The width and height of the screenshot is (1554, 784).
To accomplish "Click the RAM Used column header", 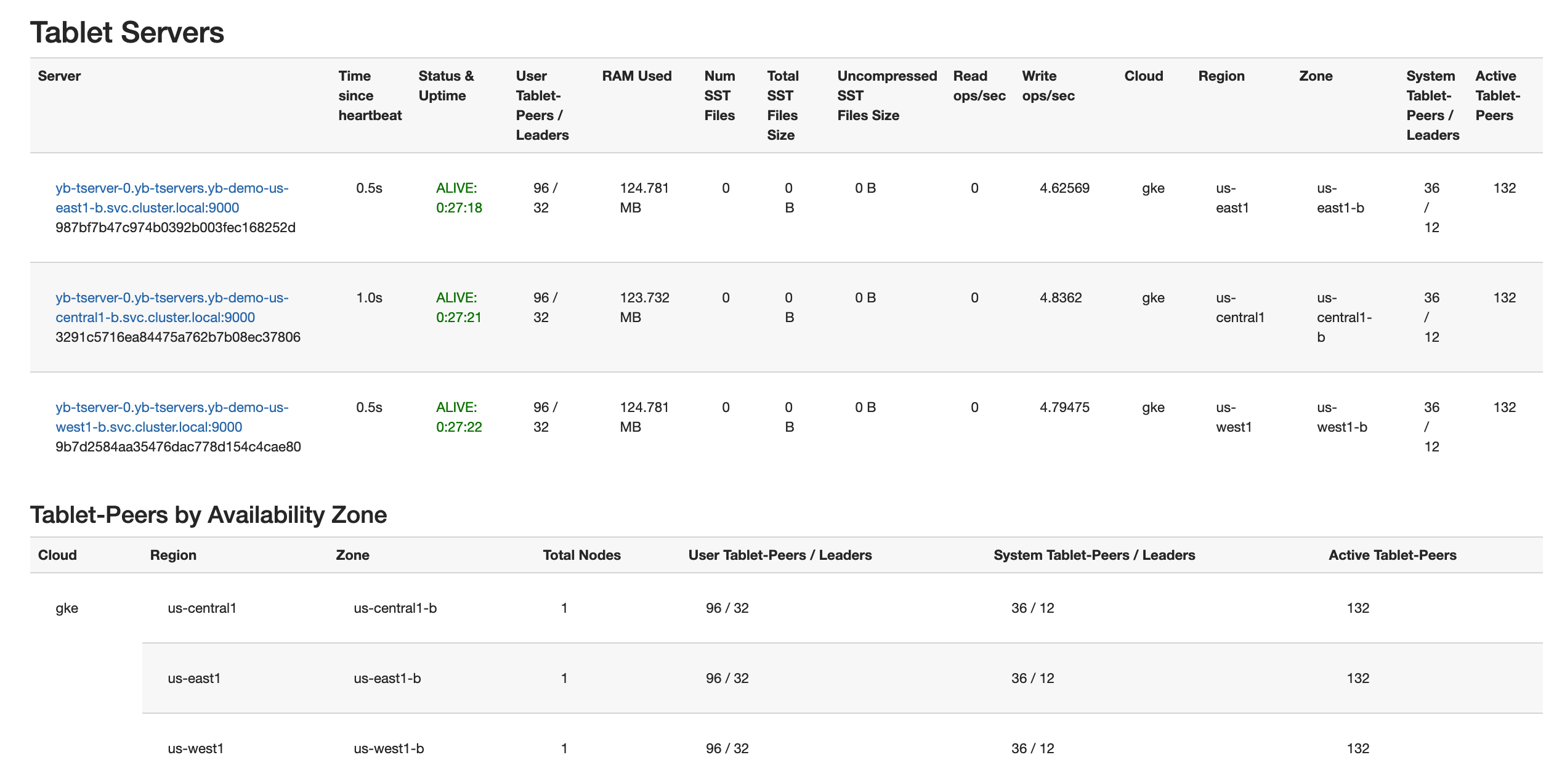I will pyautogui.click(x=636, y=76).
